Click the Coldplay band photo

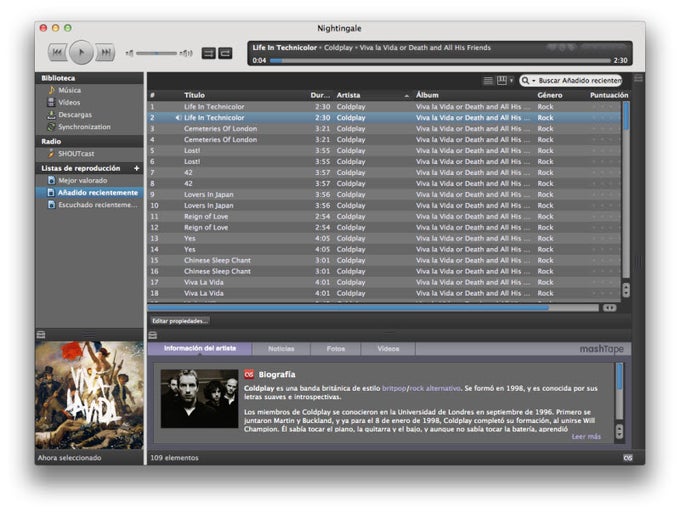tap(199, 399)
